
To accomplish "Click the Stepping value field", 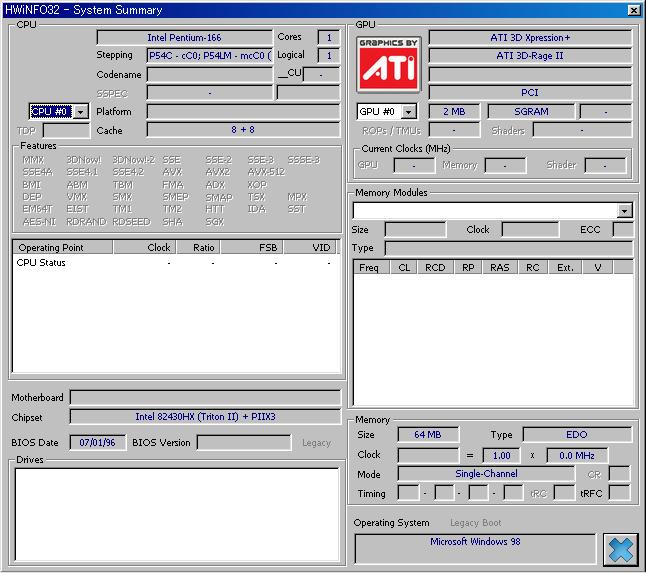I will coord(210,56).
